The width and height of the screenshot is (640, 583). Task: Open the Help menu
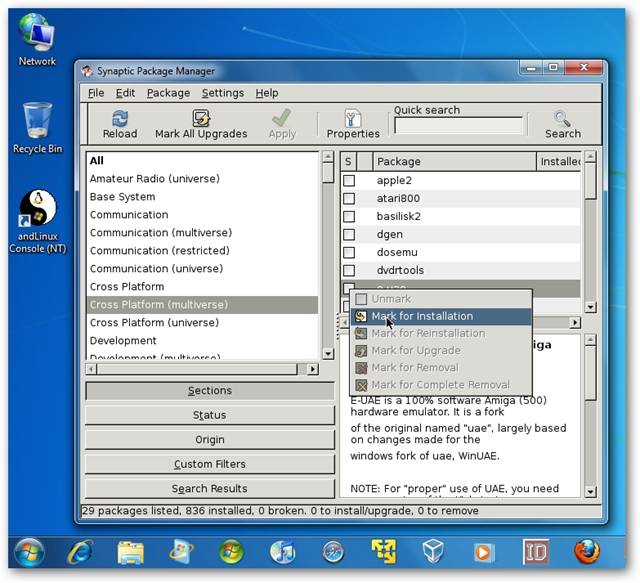point(267,93)
